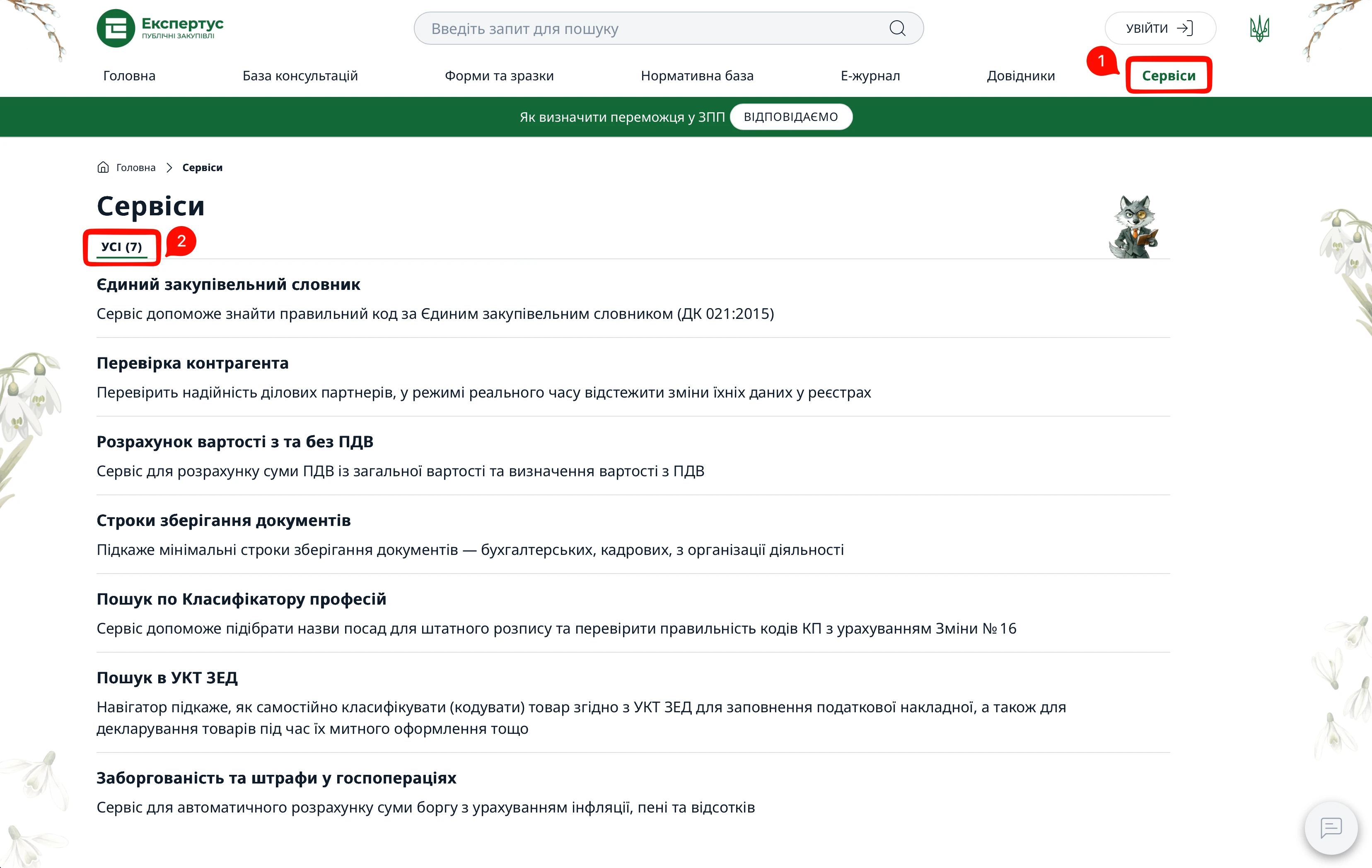Click the search magnifier icon

coord(897,28)
